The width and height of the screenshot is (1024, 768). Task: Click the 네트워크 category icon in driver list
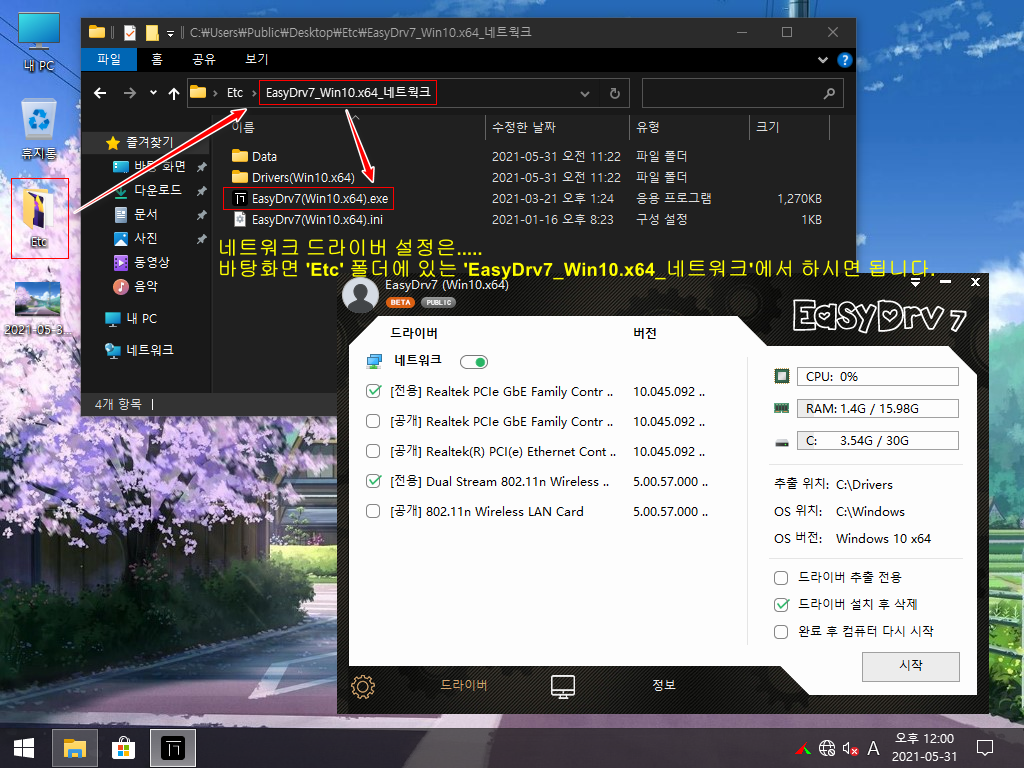click(x=374, y=361)
